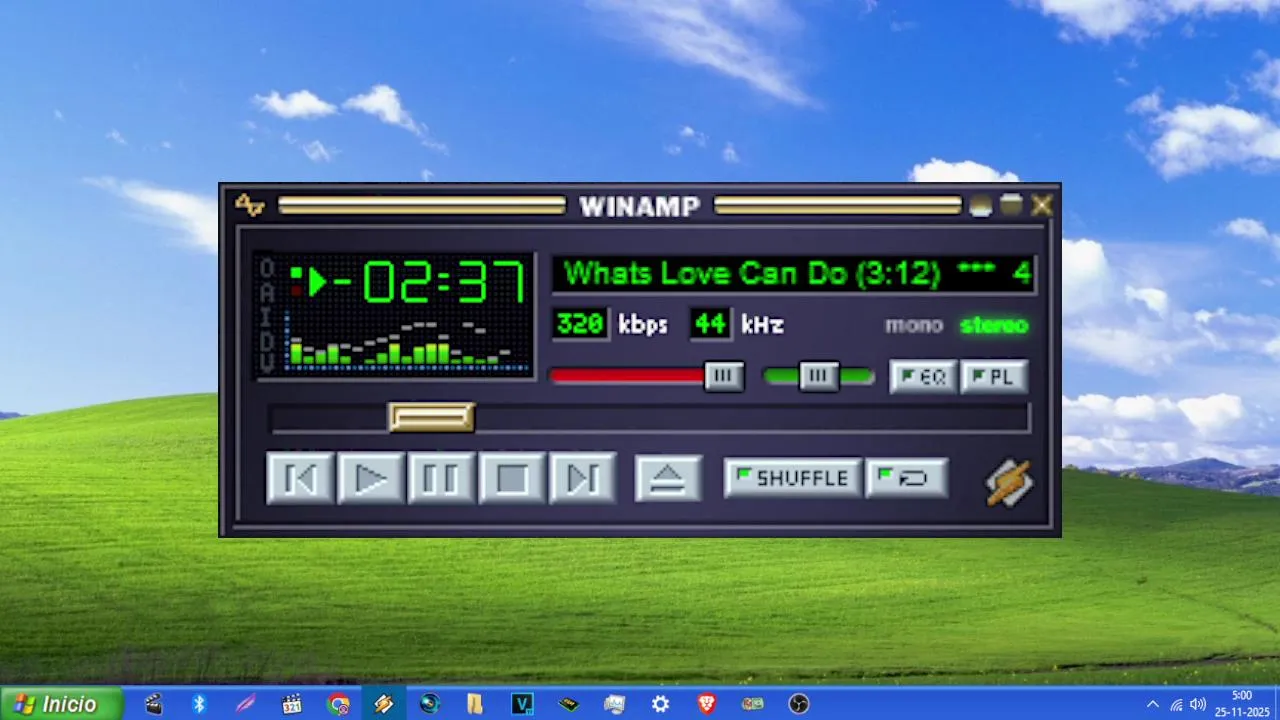Open Bluetooth from the taskbar
This screenshot has height=720, width=1280.
pyautogui.click(x=199, y=704)
